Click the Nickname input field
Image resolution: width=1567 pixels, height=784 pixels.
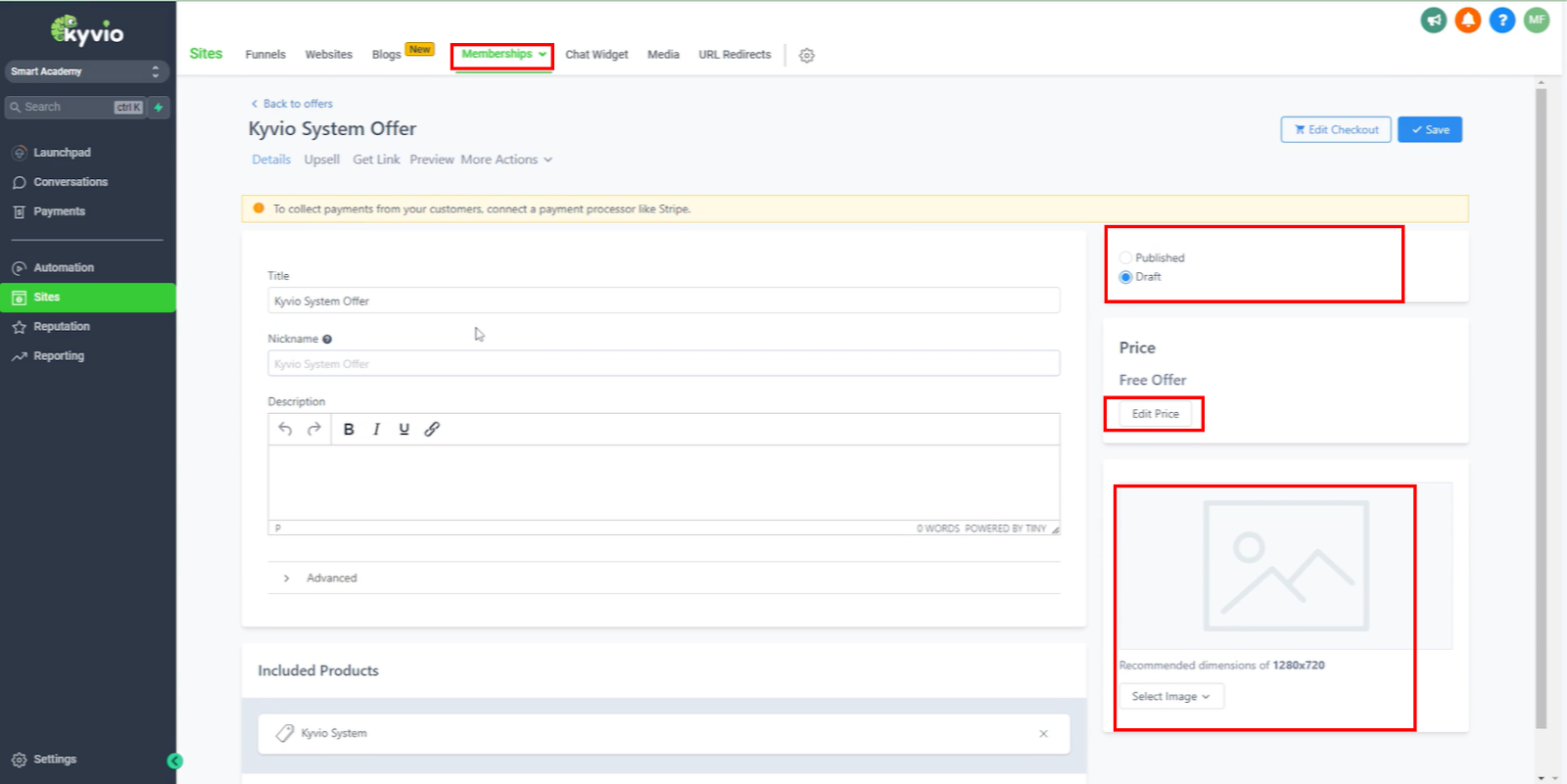pyautogui.click(x=663, y=364)
